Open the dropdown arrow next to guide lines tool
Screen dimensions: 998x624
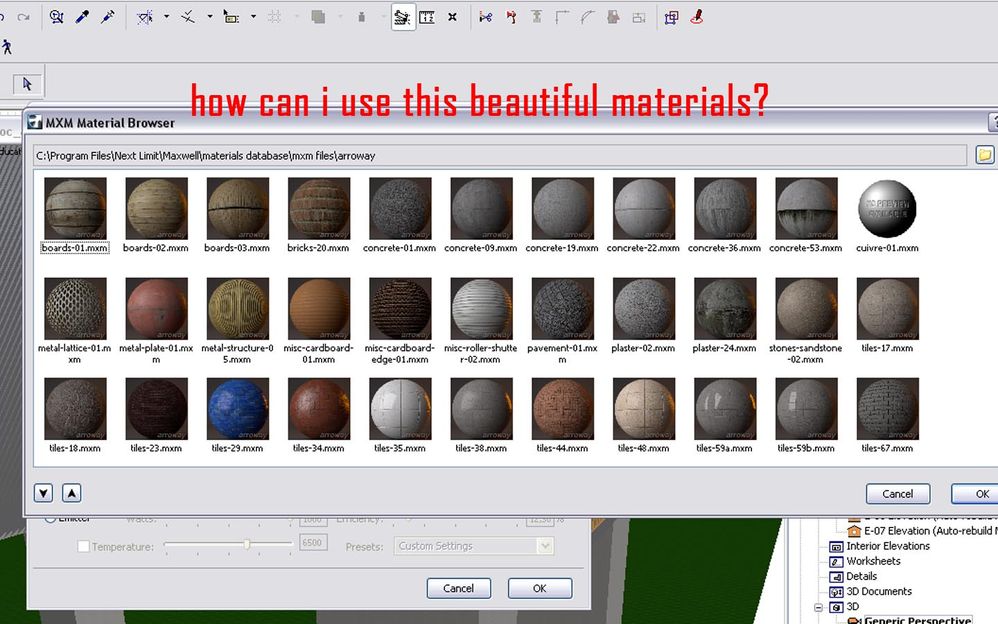click(x=166, y=17)
